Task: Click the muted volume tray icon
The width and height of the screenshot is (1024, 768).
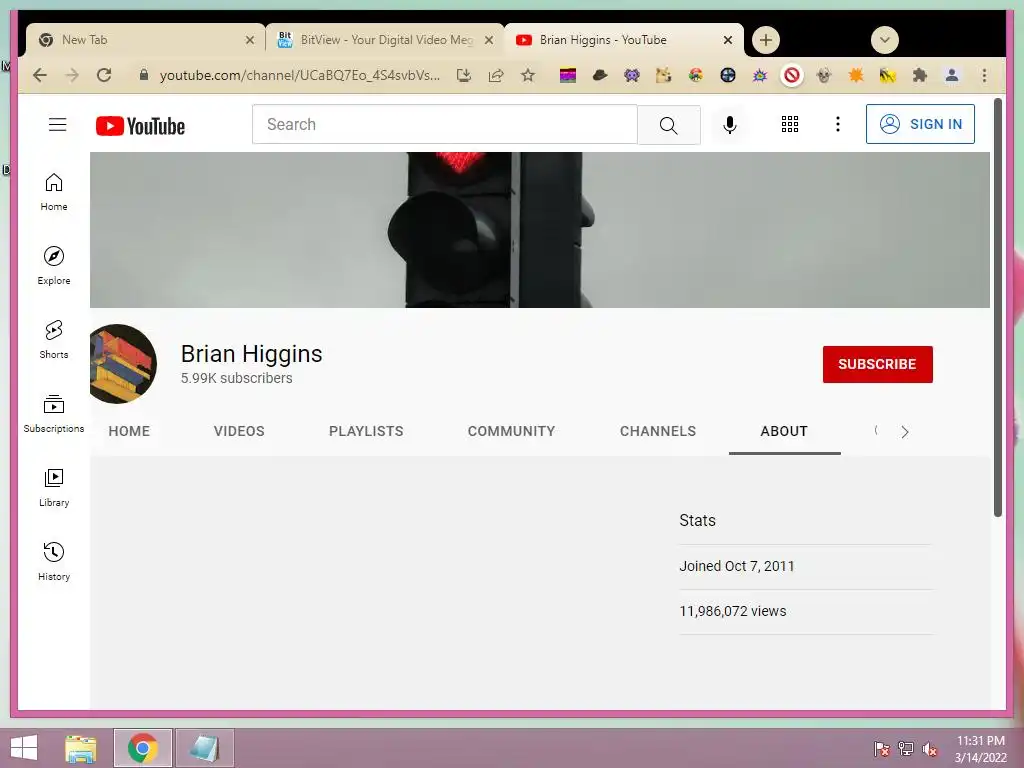Action: (x=929, y=749)
